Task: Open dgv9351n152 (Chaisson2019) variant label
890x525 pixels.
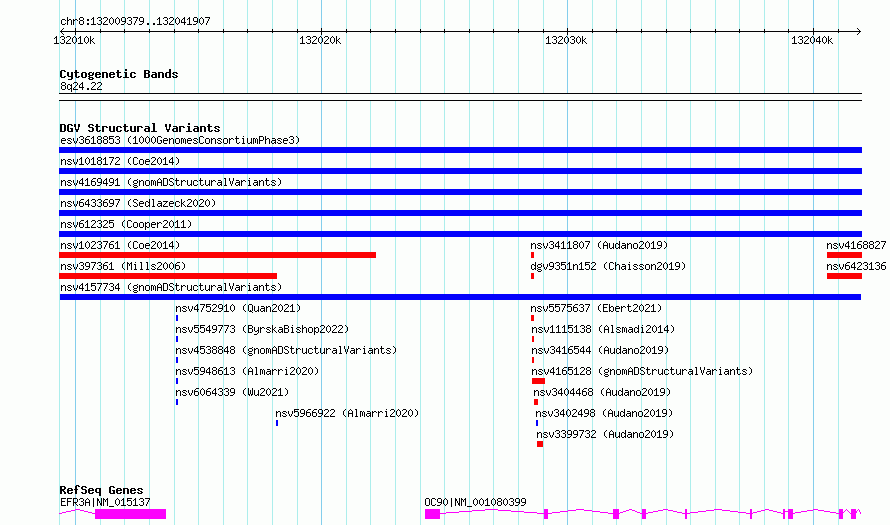Action: click(608, 266)
